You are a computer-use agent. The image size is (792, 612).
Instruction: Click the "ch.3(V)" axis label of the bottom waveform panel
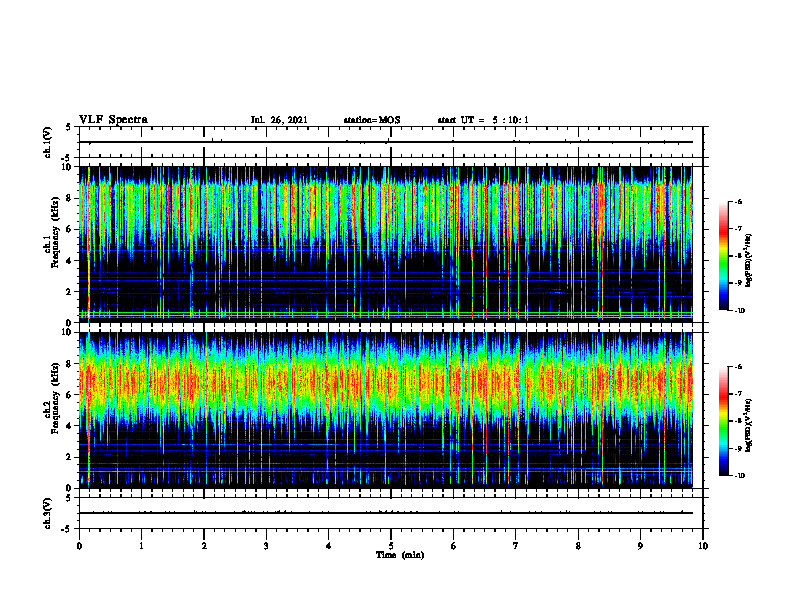[47, 513]
